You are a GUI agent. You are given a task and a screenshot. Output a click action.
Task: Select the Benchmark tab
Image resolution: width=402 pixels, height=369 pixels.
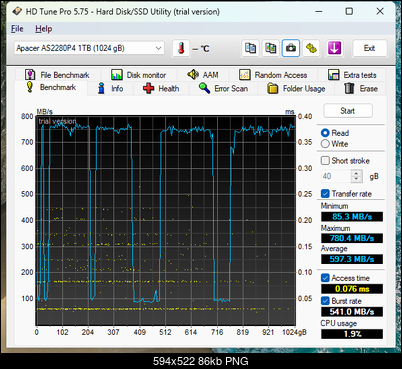[51, 87]
